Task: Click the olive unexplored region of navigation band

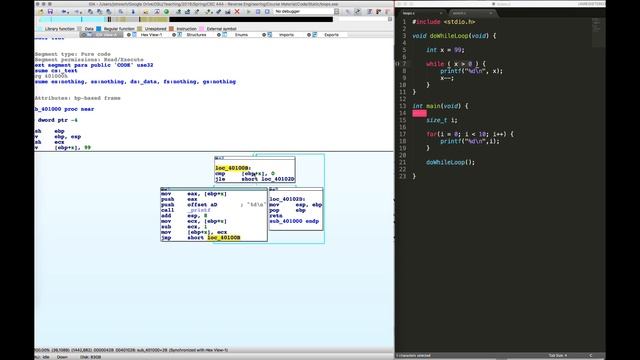Action: pos(154,19)
